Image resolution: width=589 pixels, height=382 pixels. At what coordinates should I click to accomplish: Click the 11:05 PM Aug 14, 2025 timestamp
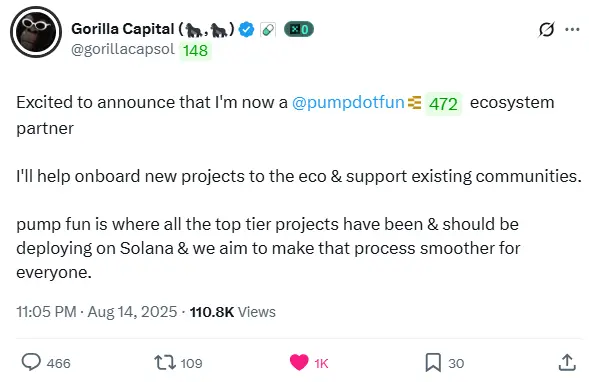tap(97, 312)
